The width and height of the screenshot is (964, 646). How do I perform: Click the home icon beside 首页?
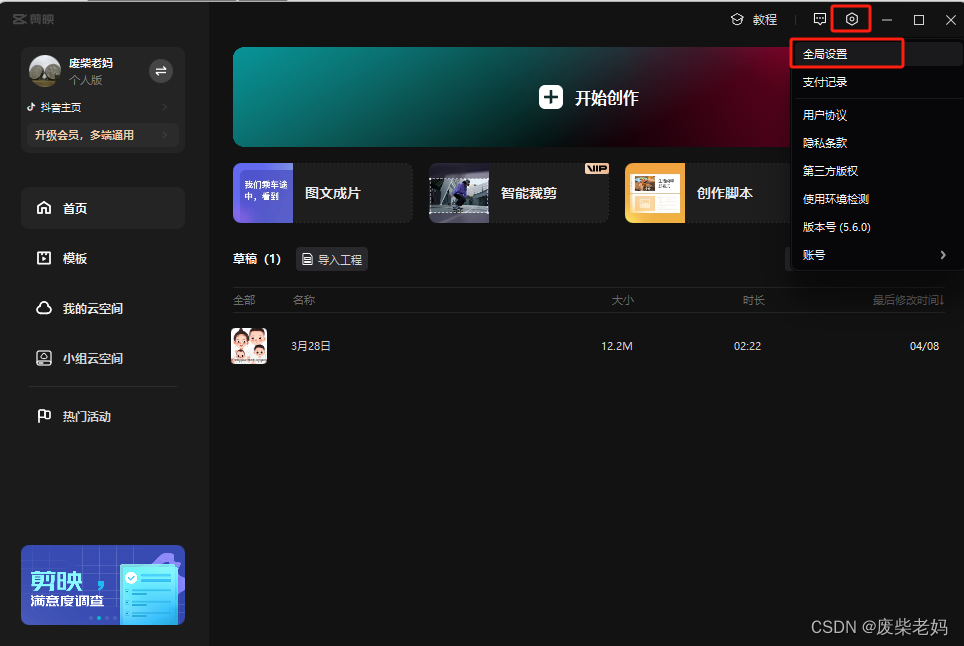tap(44, 208)
